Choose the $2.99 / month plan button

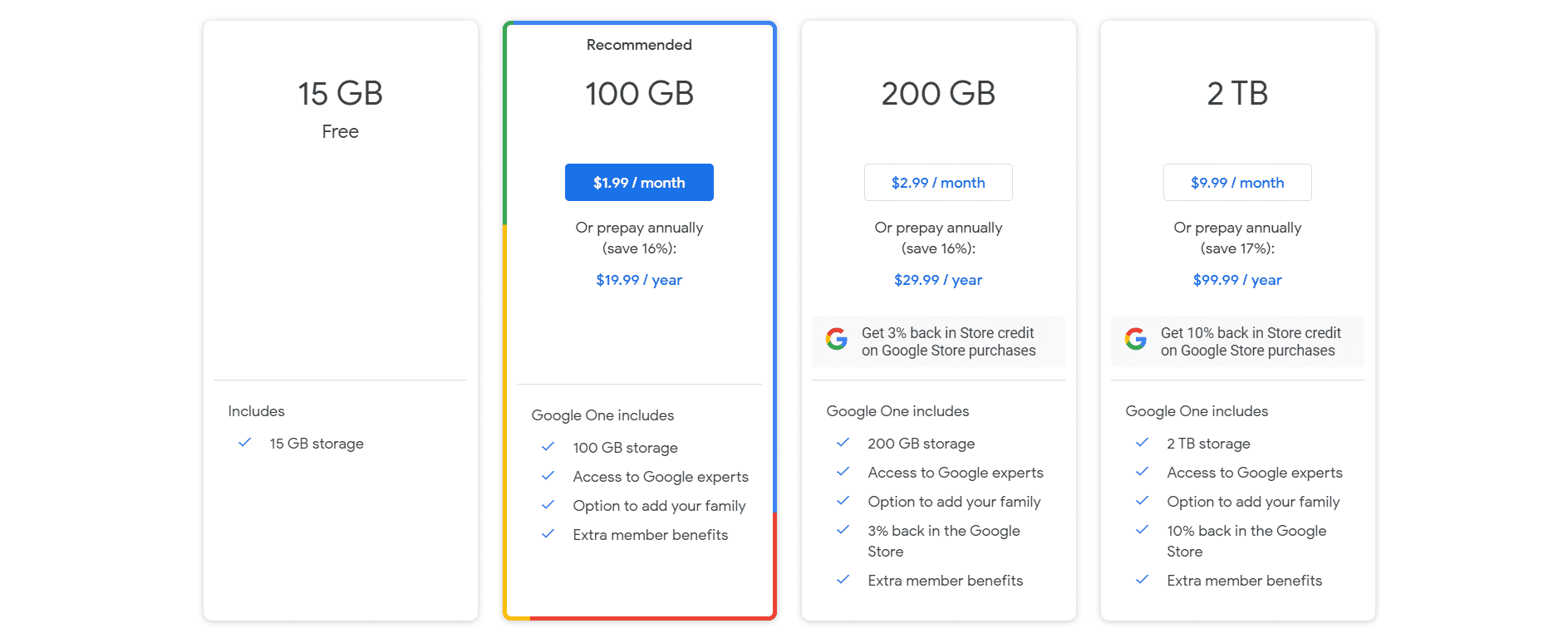938,182
